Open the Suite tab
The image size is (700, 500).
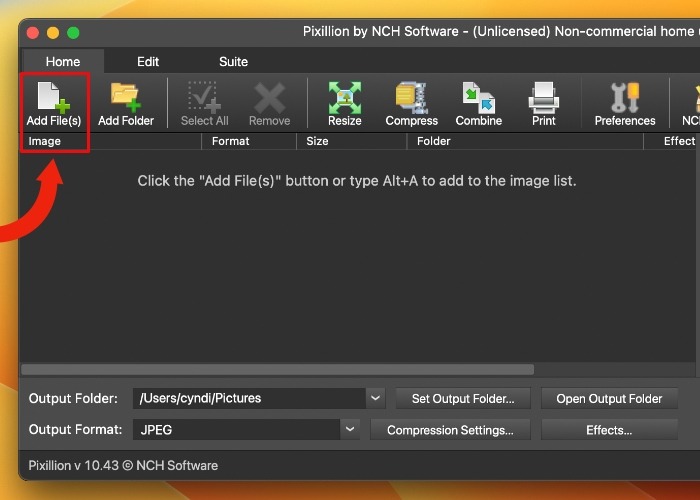[x=233, y=62]
